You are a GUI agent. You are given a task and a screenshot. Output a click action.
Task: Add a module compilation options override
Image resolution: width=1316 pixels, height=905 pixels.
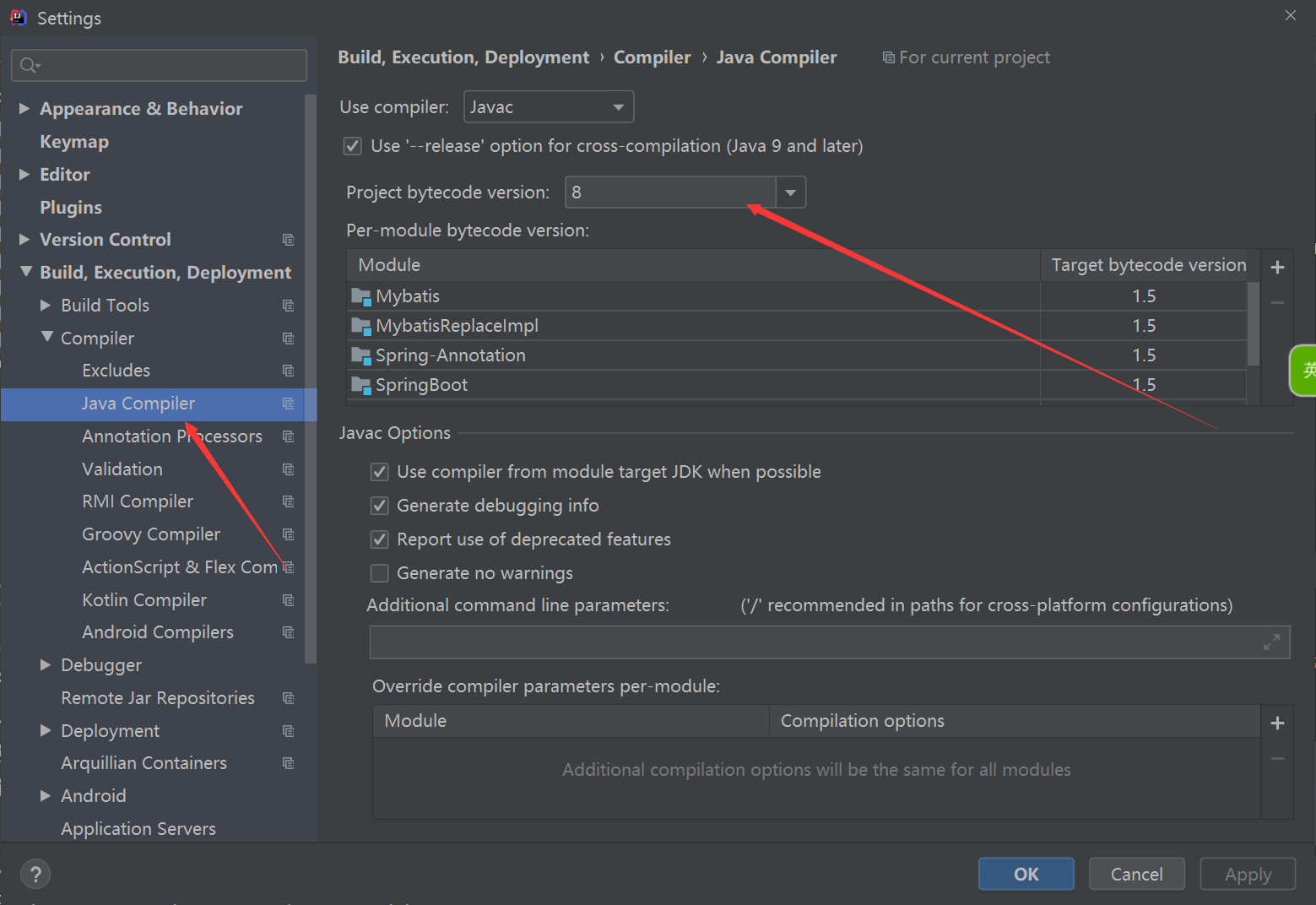(1278, 723)
